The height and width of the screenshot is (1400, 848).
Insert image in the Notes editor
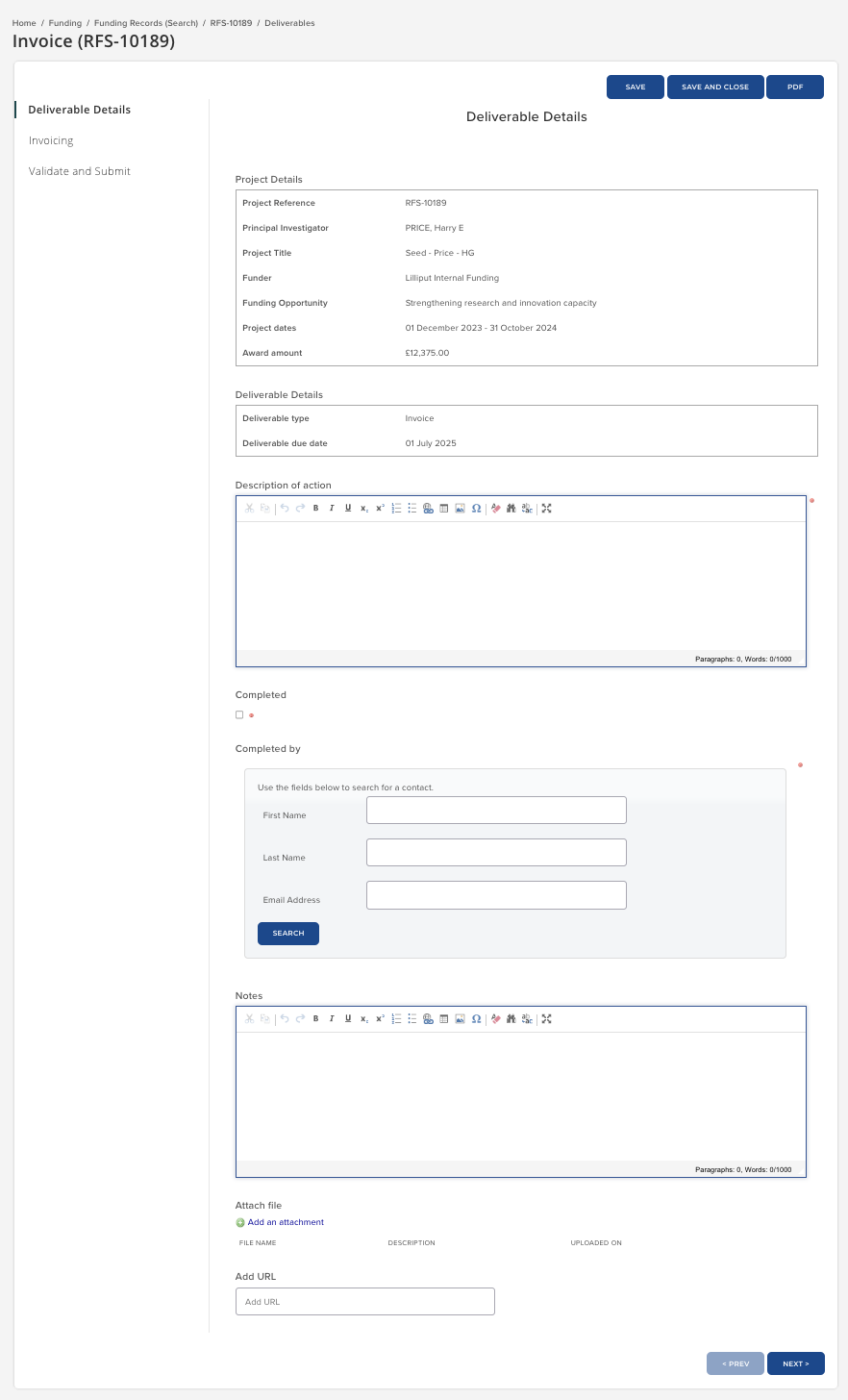(x=460, y=1019)
